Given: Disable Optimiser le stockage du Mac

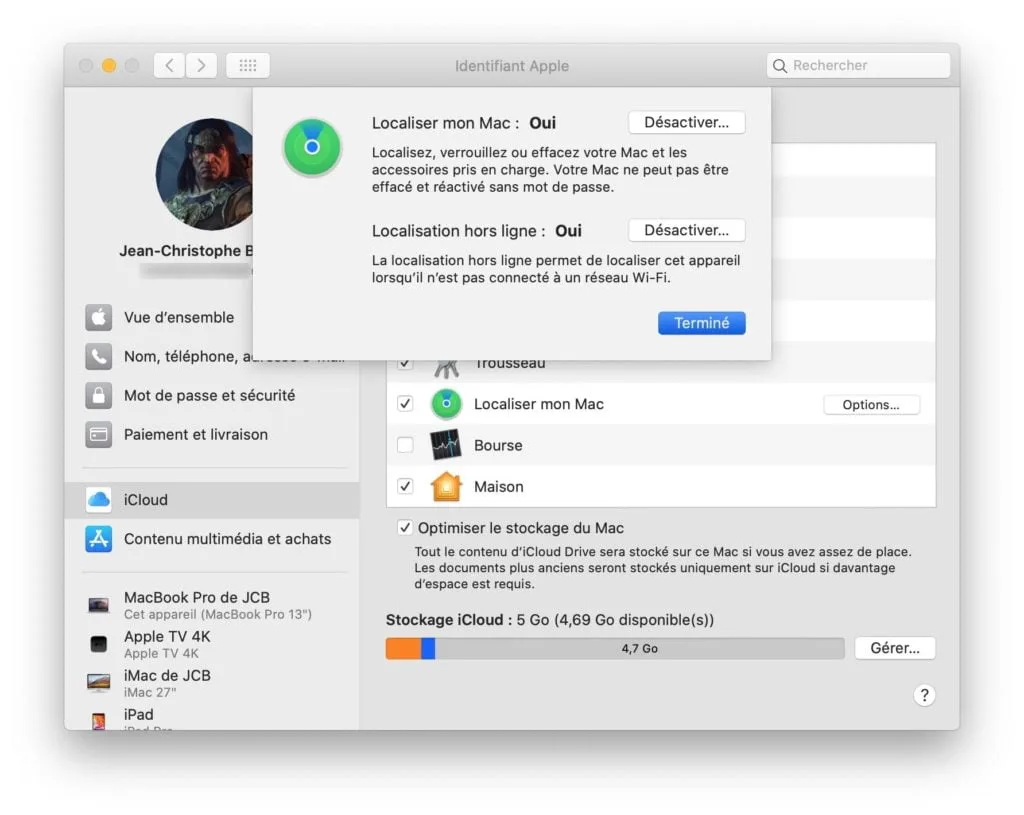Looking at the screenshot, I should tap(405, 527).
